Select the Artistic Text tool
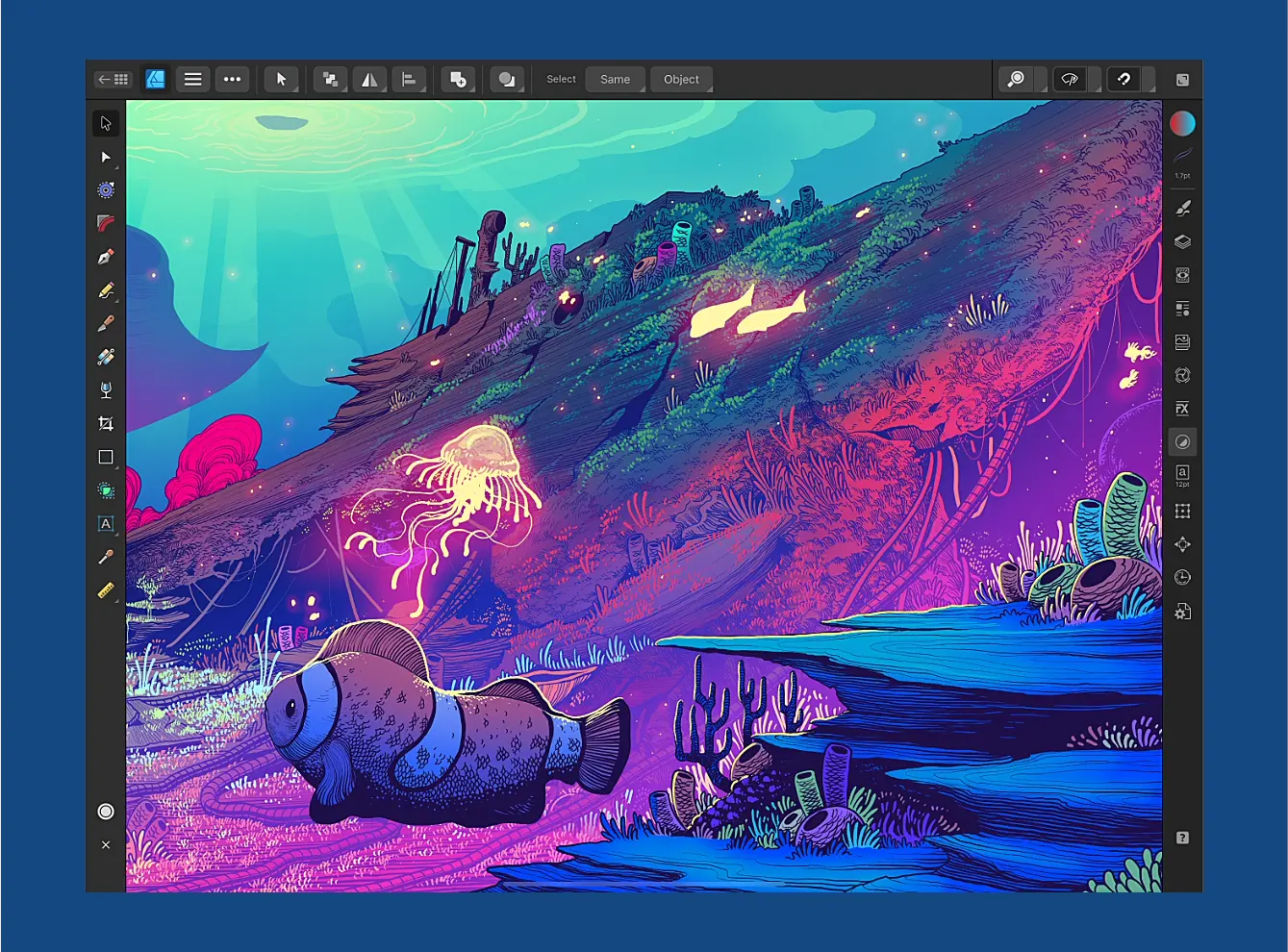This screenshot has width=1288, height=952. tap(106, 524)
